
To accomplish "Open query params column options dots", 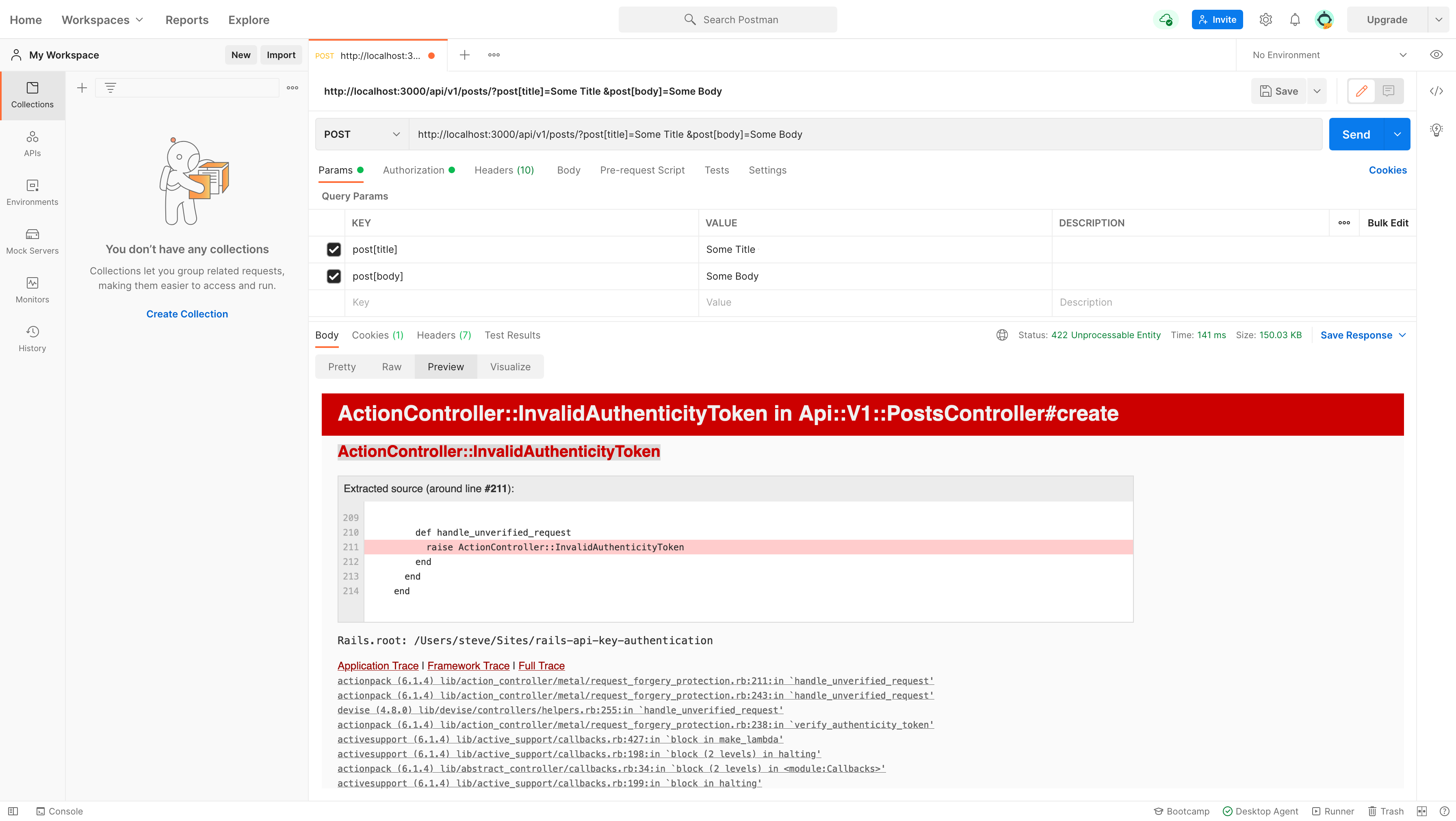I will (1344, 223).
